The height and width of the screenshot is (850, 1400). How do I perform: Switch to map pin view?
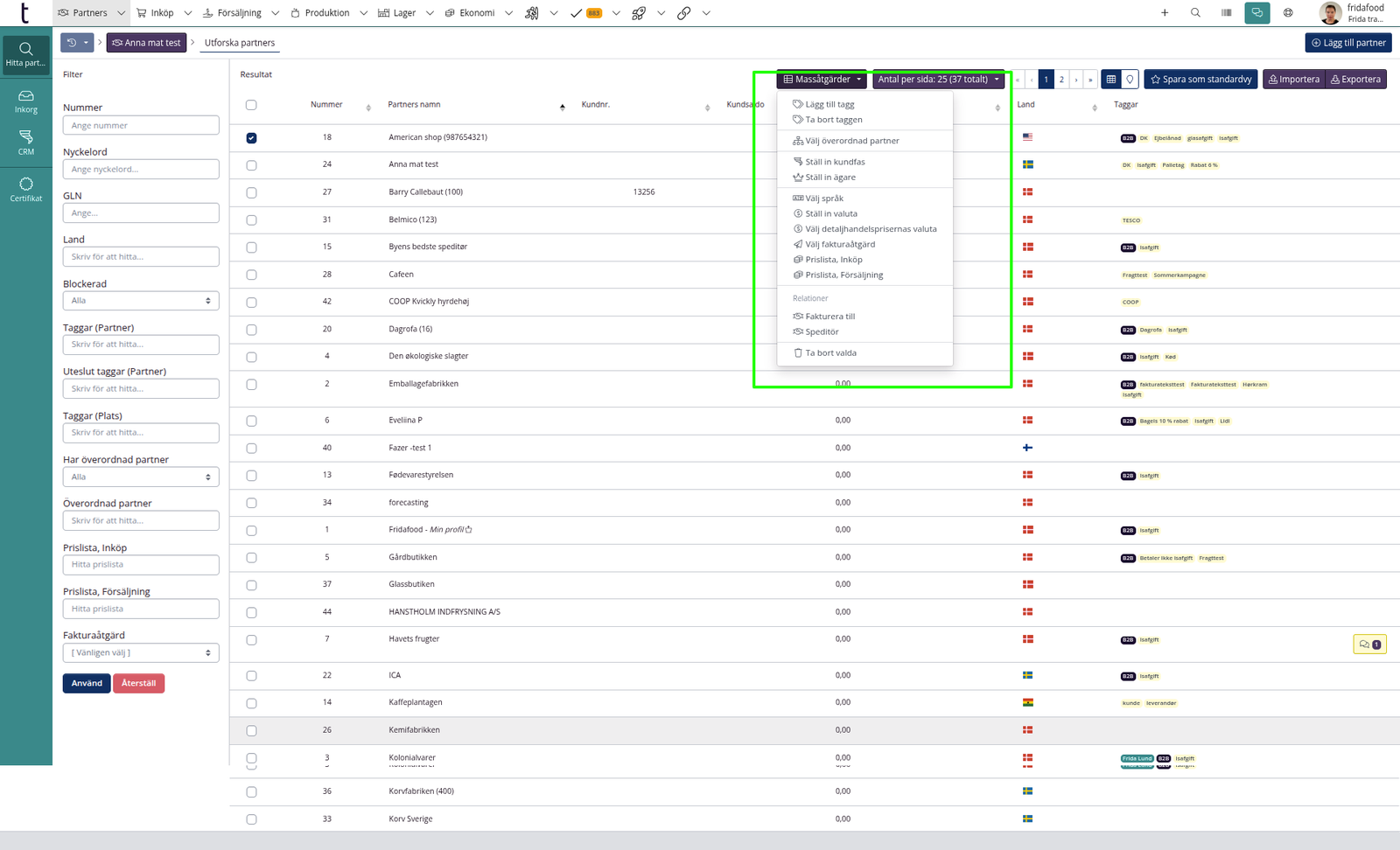[x=1130, y=80]
